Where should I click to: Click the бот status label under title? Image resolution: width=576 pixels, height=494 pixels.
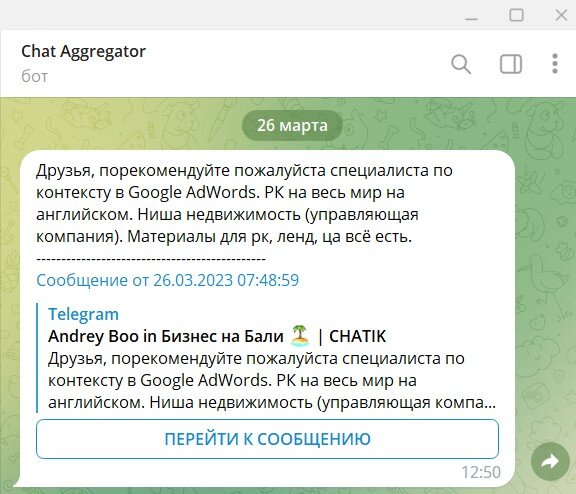click(35, 76)
